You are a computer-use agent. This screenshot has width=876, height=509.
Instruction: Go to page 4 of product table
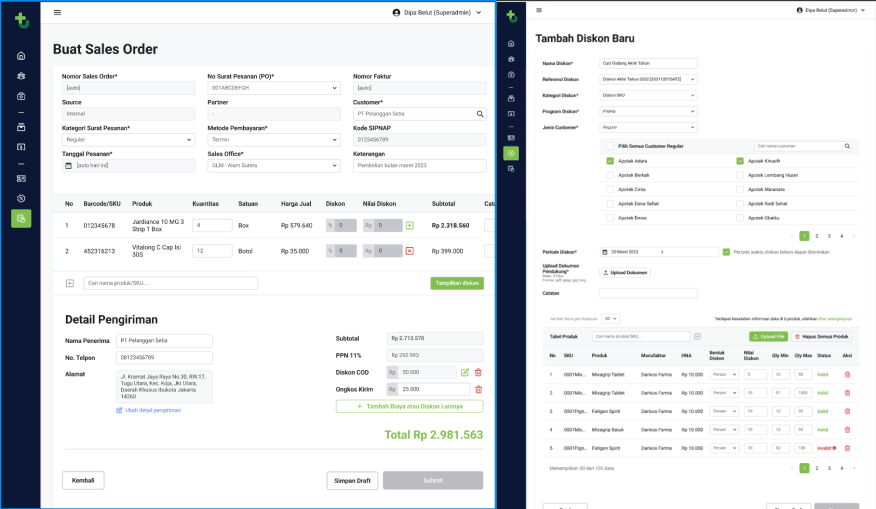[x=841, y=468]
